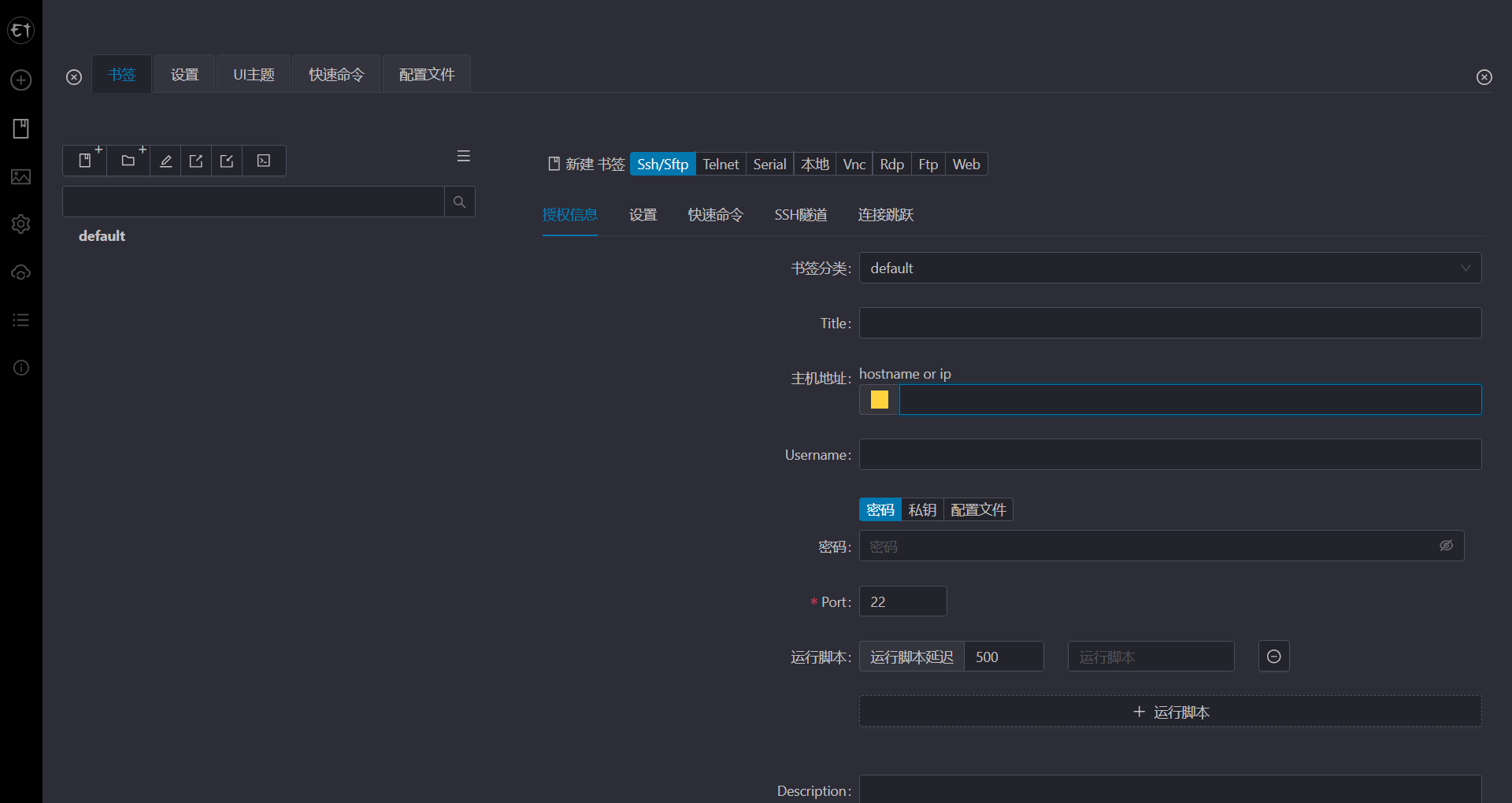This screenshot has height=803, width=1512.
Task: Focus the bookmark search input
Action: (254, 202)
